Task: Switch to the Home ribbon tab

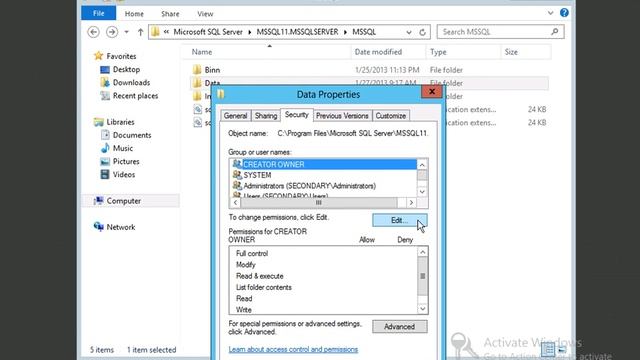Action: pyautogui.click(x=134, y=14)
